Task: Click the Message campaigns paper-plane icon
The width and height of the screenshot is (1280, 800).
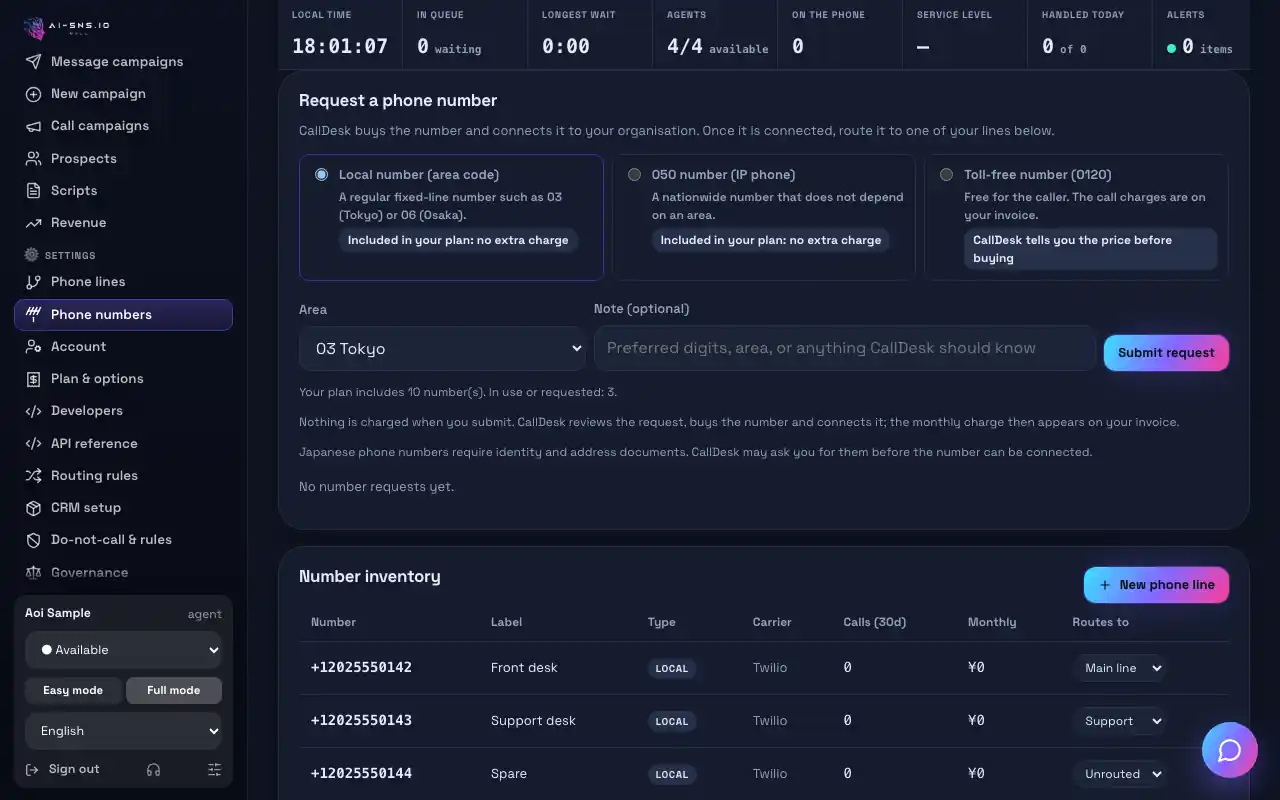Action: click(x=33, y=61)
